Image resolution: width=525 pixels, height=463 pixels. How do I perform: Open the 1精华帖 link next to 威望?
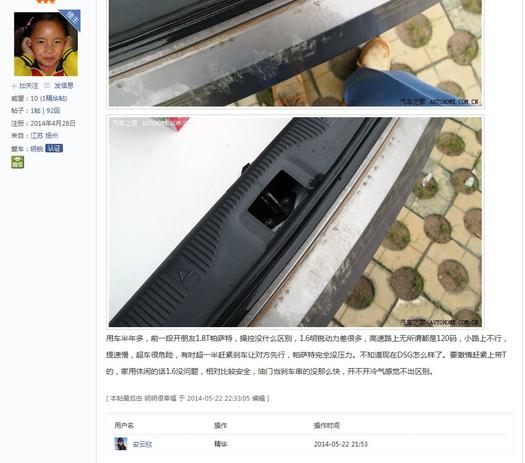coord(54,98)
